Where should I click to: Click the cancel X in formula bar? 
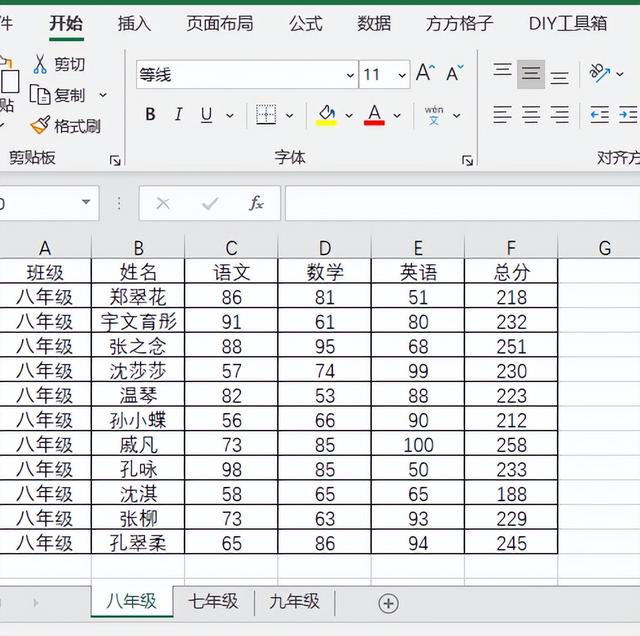[163, 203]
